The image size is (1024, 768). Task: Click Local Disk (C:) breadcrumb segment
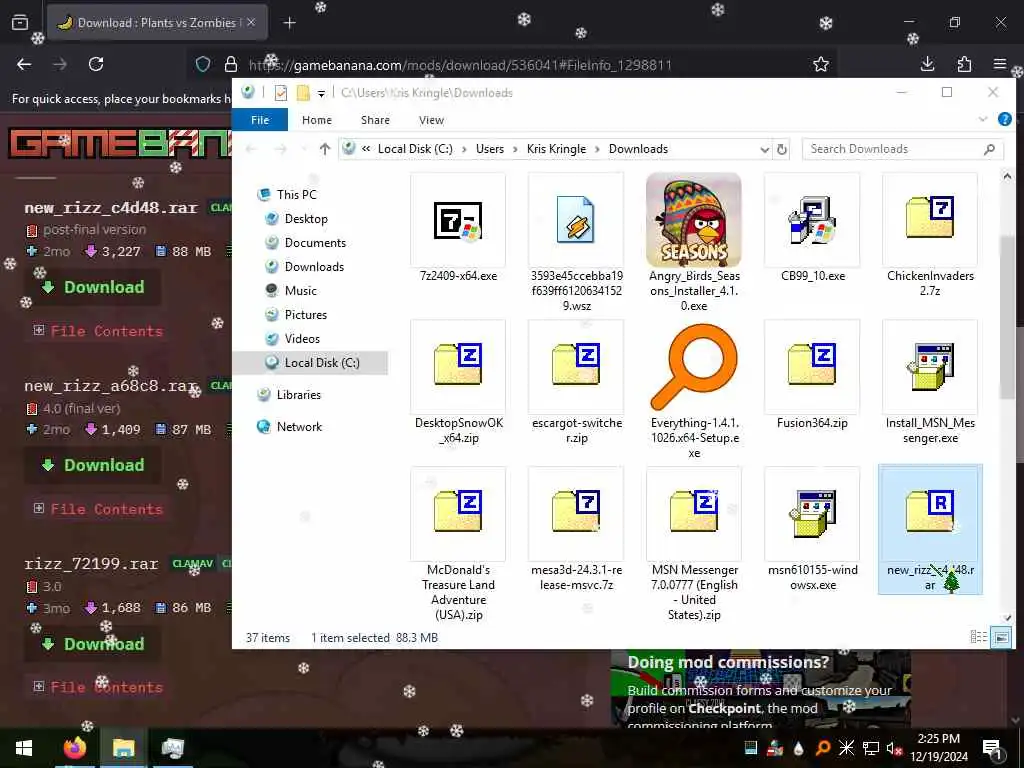click(x=415, y=149)
